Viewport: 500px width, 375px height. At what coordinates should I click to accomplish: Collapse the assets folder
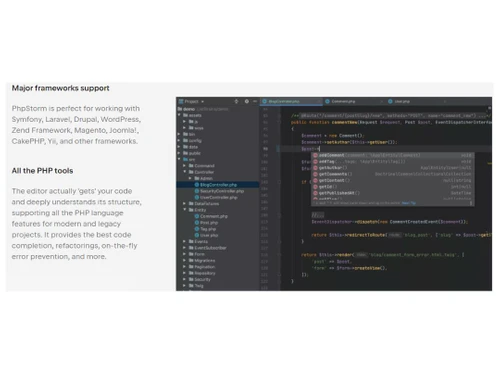click(x=179, y=115)
